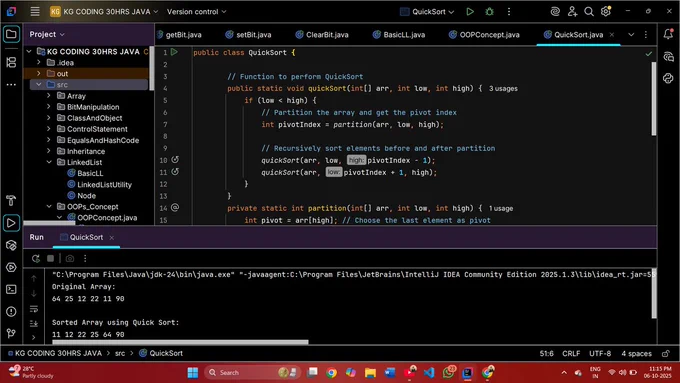Screen dimensions: 680x383
Task: Collapse the src folder
Action: tap(39, 84)
